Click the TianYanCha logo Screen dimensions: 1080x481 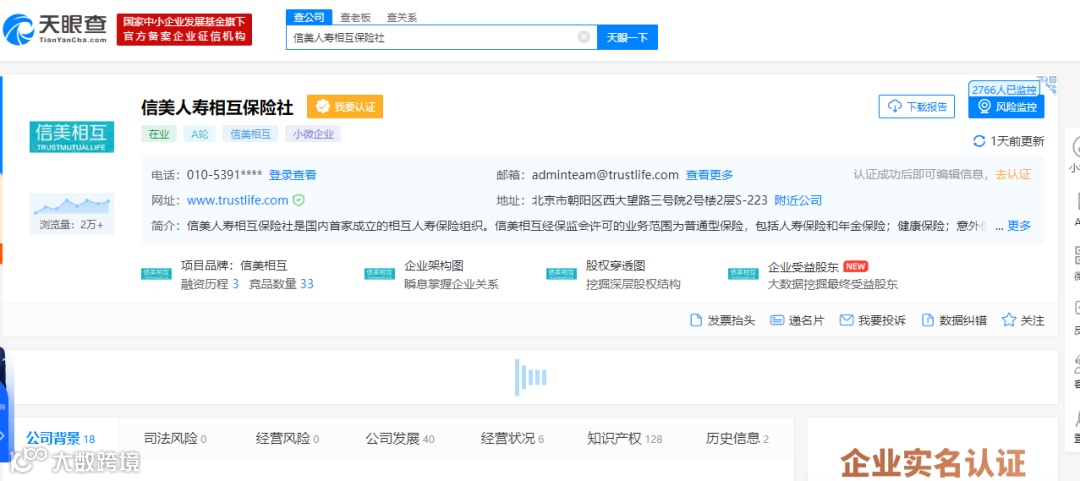coord(55,29)
